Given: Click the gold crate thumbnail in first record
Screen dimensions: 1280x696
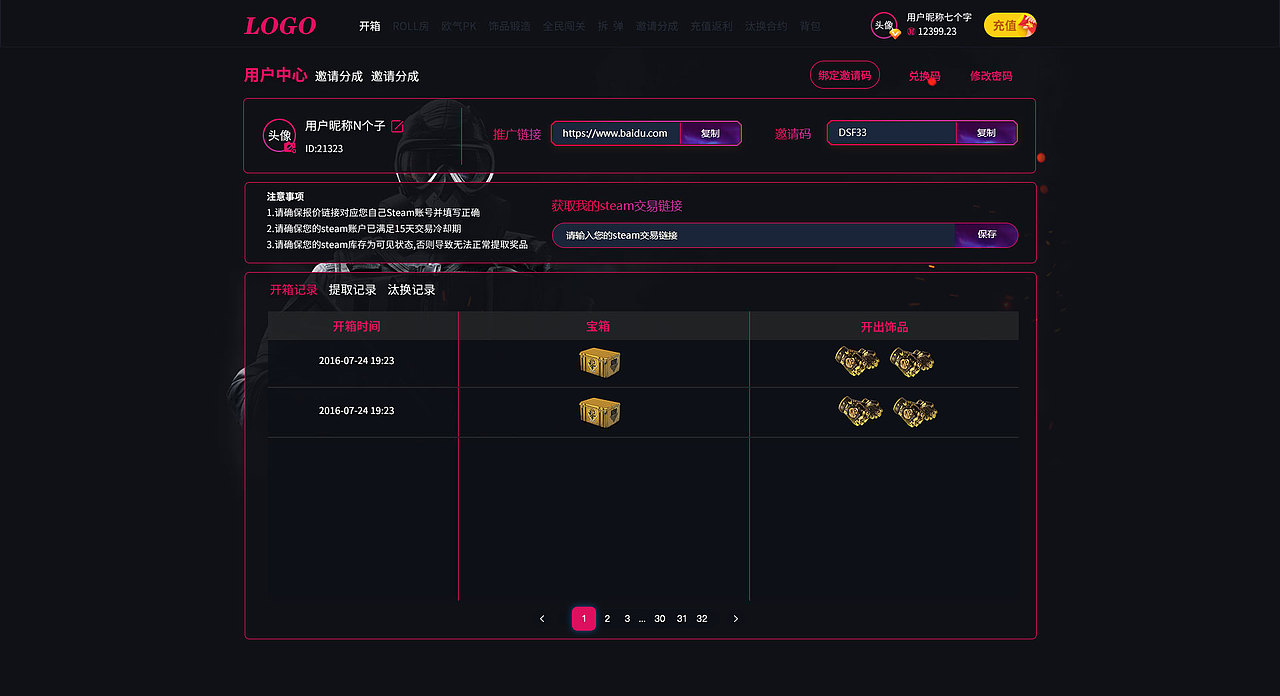Looking at the screenshot, I should pos(600,361).
